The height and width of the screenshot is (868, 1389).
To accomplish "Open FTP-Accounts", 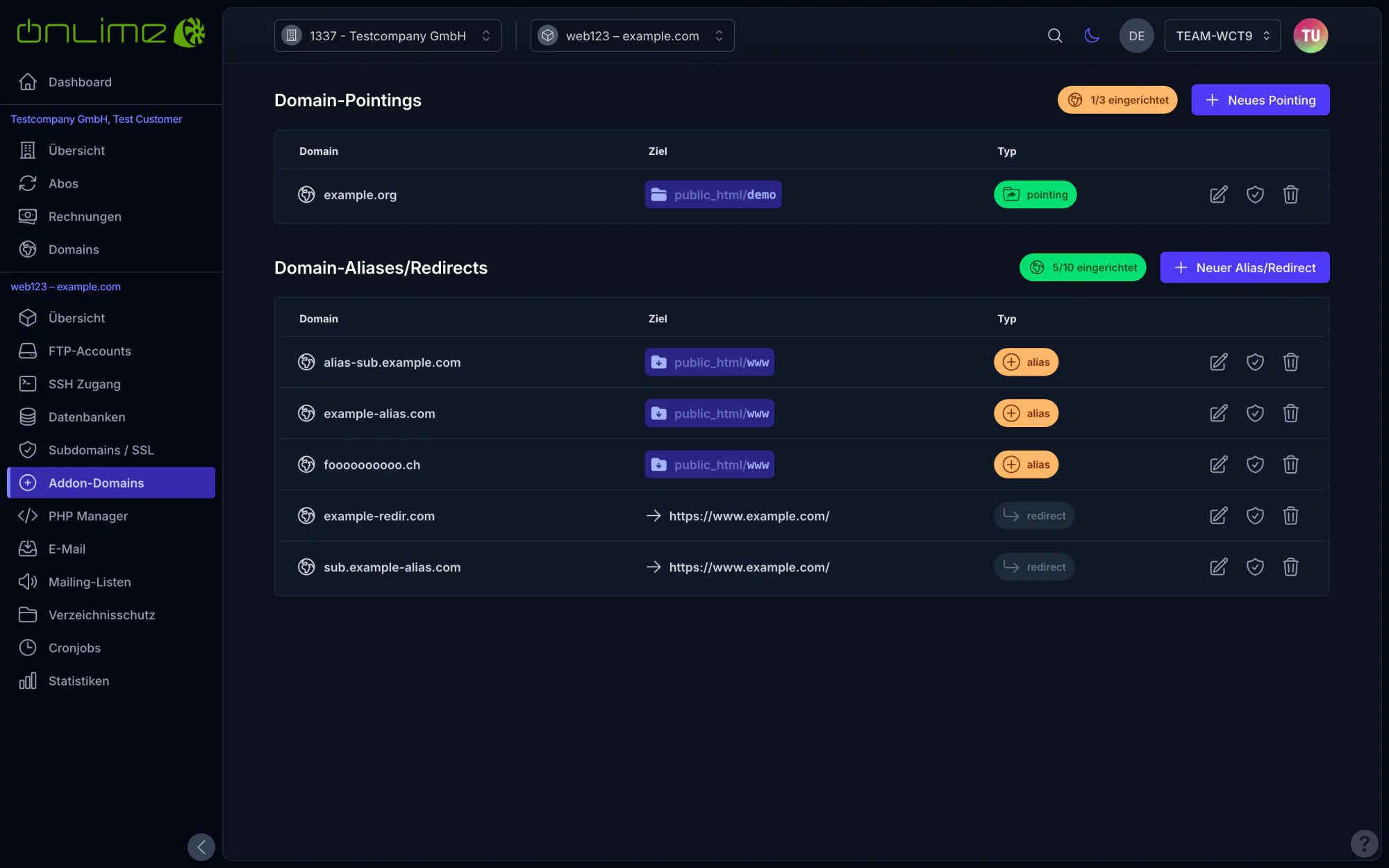I will coord(111,351).
